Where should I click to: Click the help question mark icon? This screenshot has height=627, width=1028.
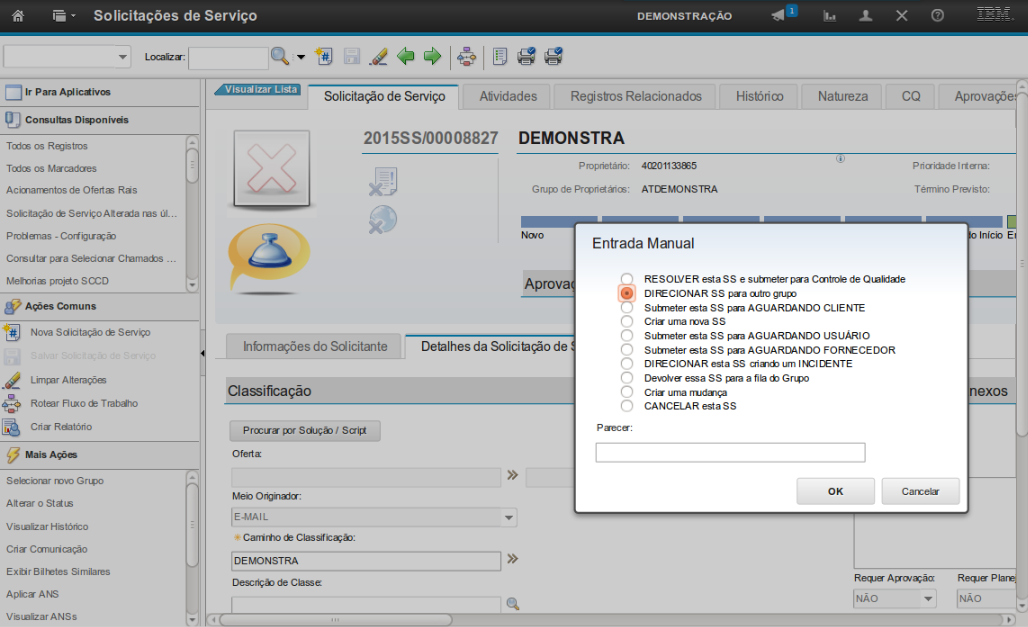point(937,16)
